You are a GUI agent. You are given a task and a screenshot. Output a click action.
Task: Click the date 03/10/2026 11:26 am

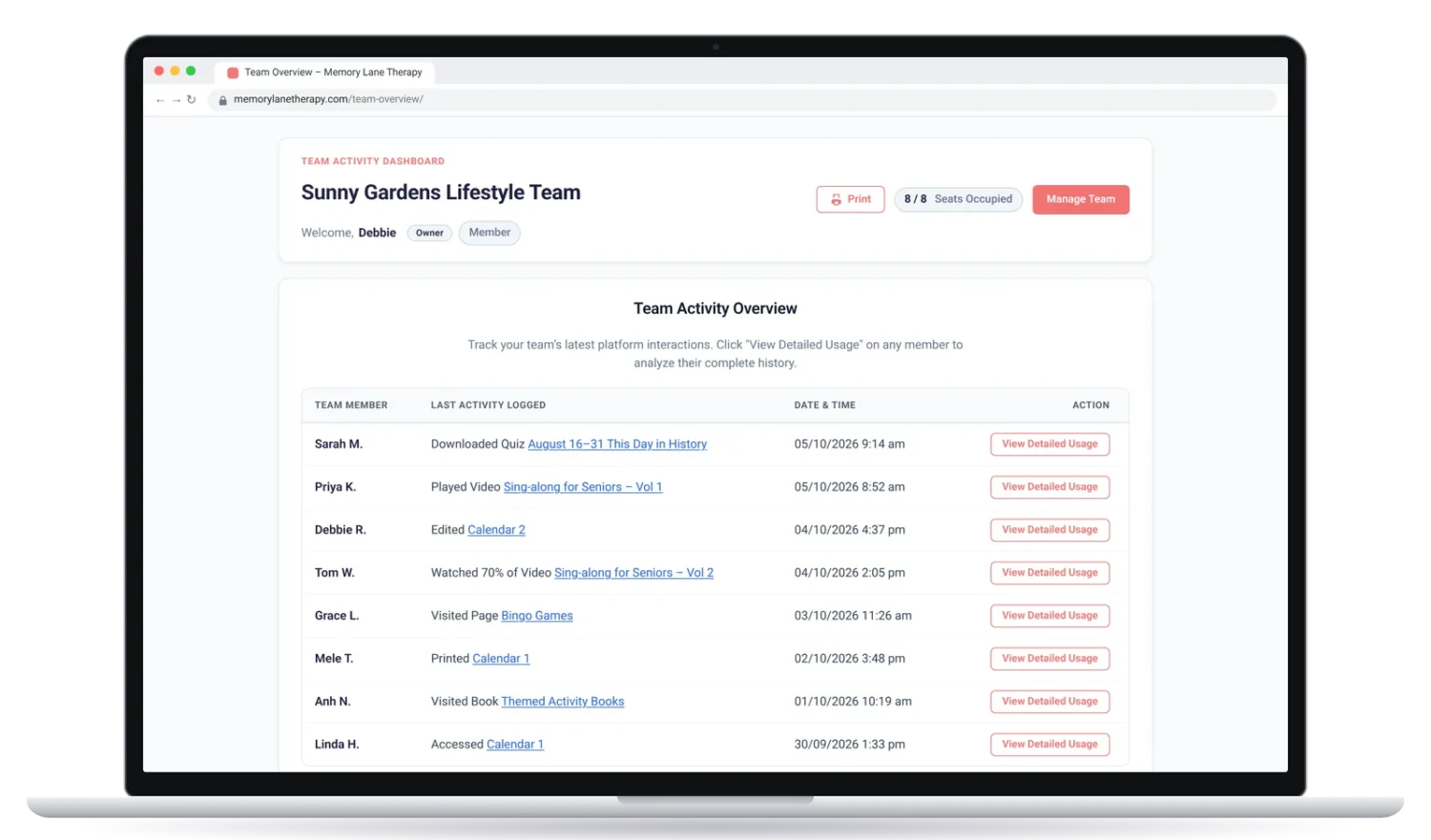click(853, 616)
